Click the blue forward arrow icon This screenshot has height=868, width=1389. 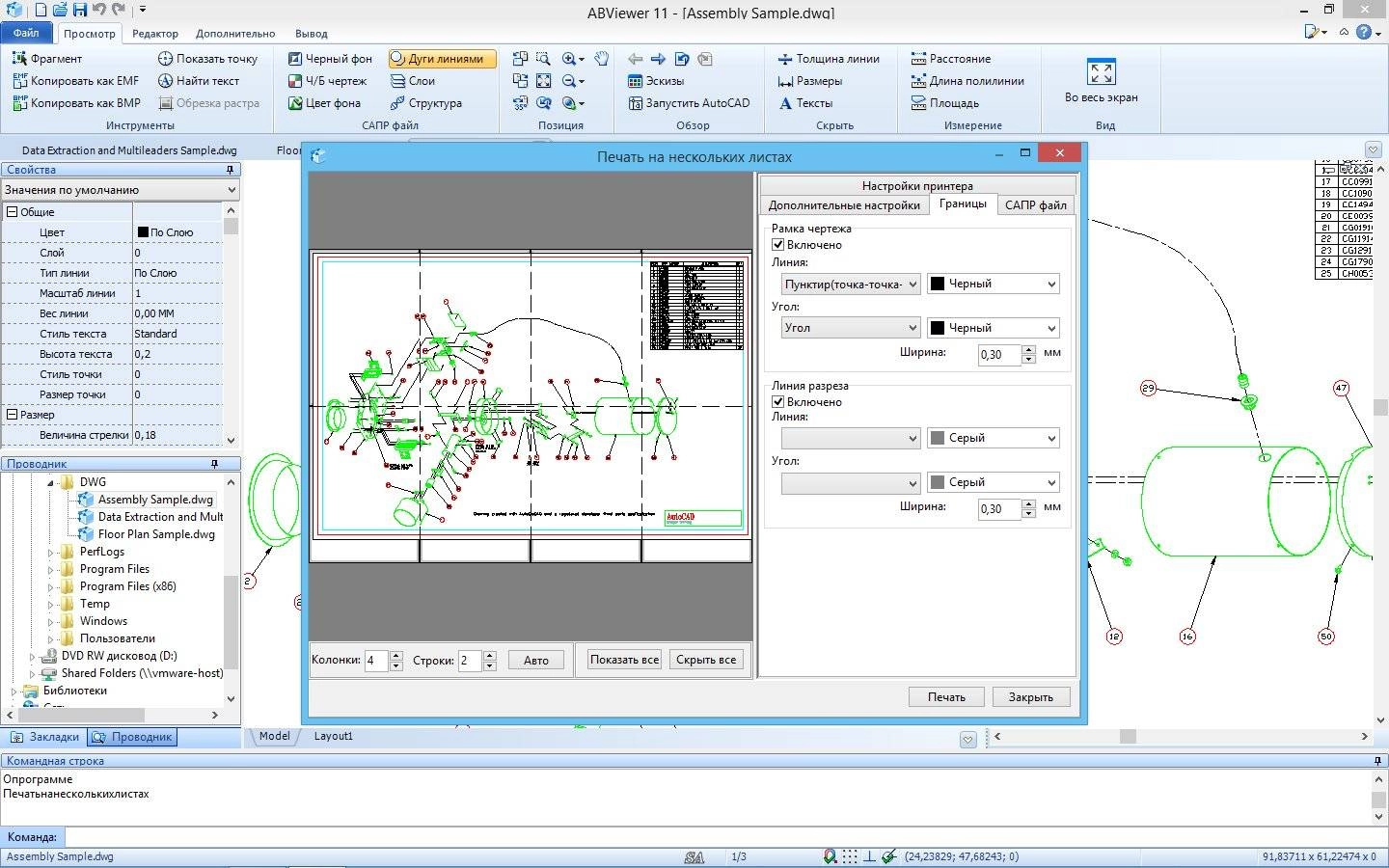[x=658, y=59]
